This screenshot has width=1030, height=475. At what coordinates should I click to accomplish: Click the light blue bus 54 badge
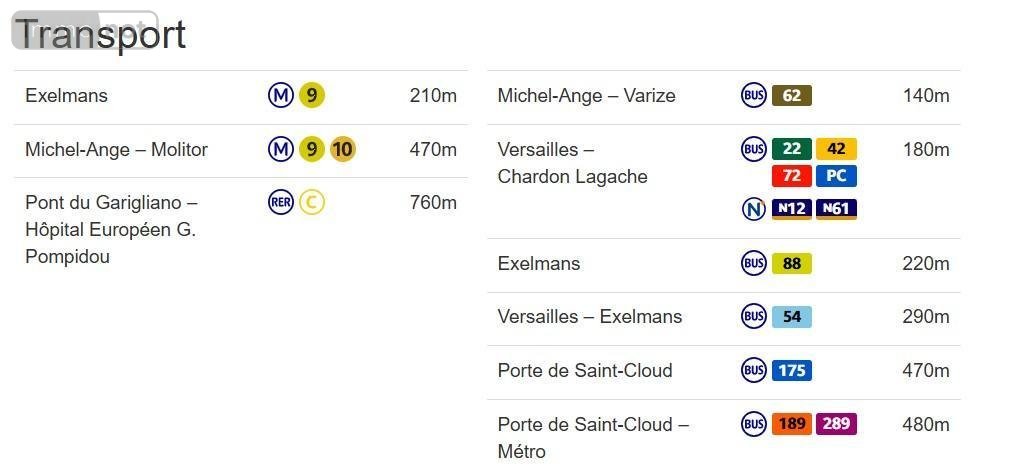[x=791, y=317]
